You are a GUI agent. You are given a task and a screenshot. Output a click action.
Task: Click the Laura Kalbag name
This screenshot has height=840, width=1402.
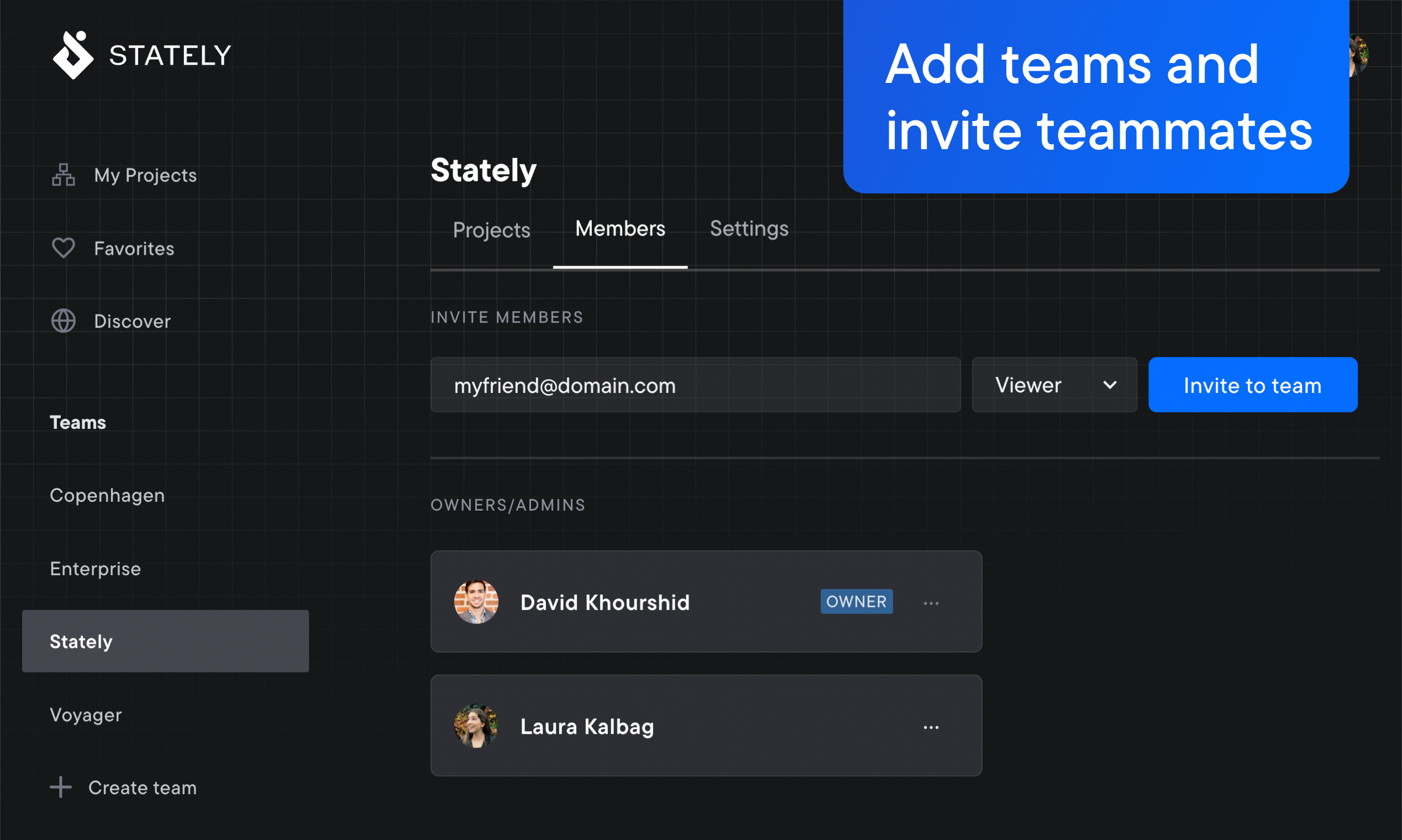587,727
